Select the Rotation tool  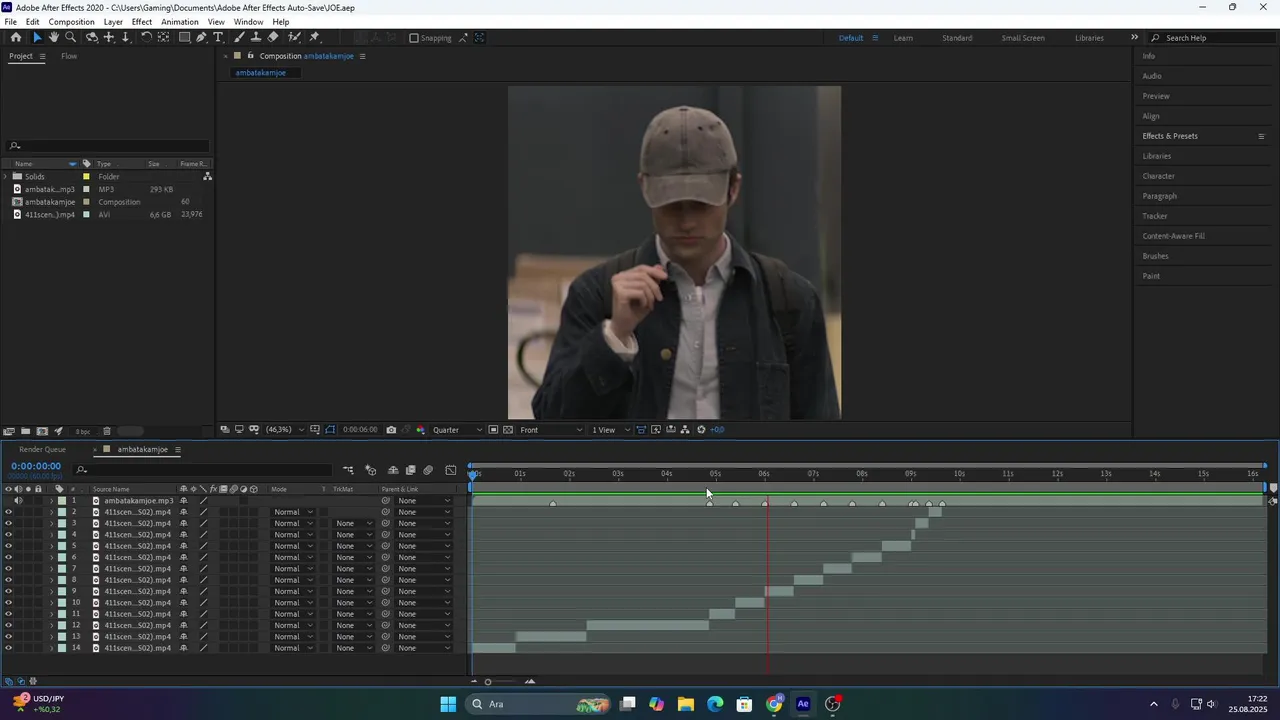click(x=146, y=38)
